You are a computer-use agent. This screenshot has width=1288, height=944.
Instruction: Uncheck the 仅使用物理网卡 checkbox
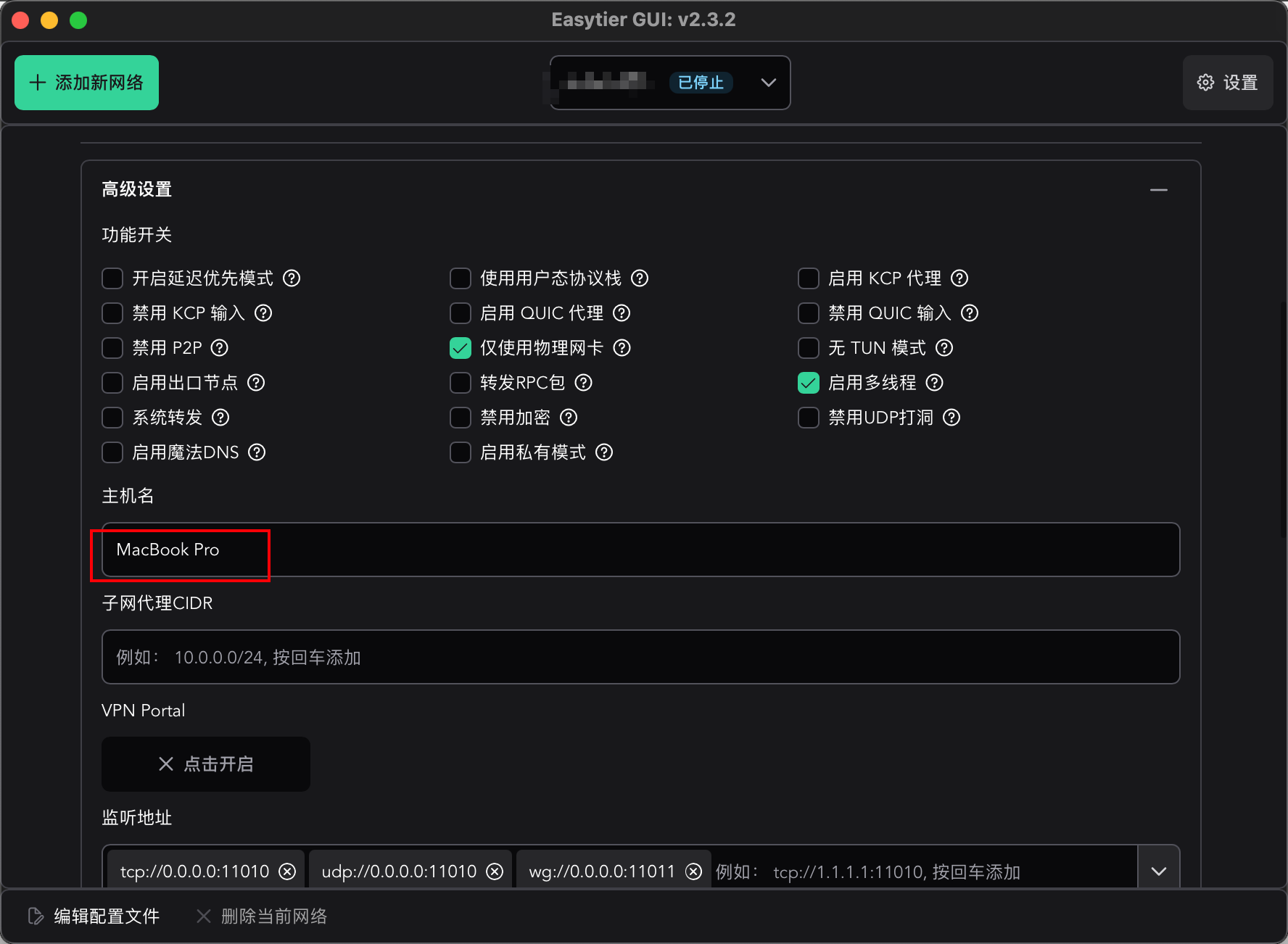(x=460, y=348)
